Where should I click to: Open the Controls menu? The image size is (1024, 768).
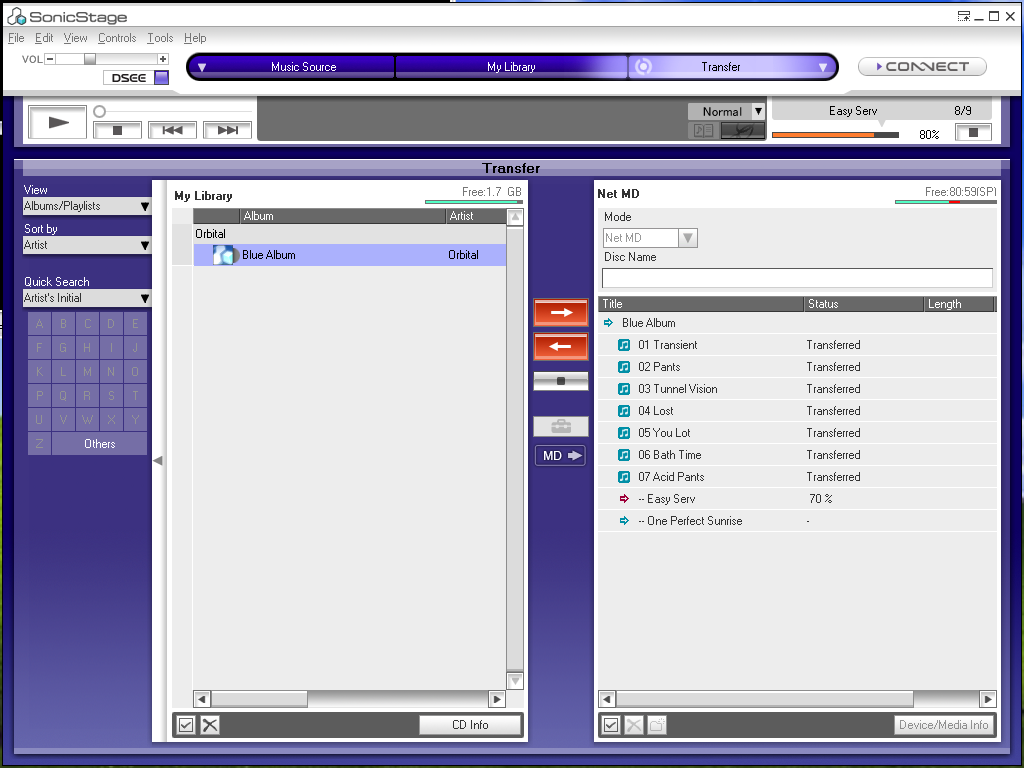tap(117, 38)
